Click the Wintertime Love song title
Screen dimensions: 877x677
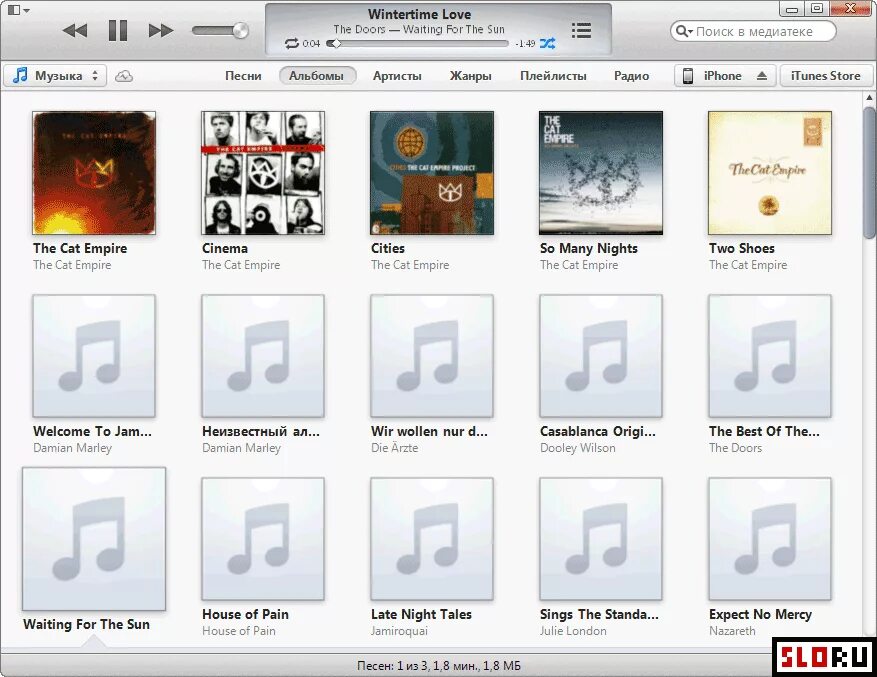[x=419, y=14]
